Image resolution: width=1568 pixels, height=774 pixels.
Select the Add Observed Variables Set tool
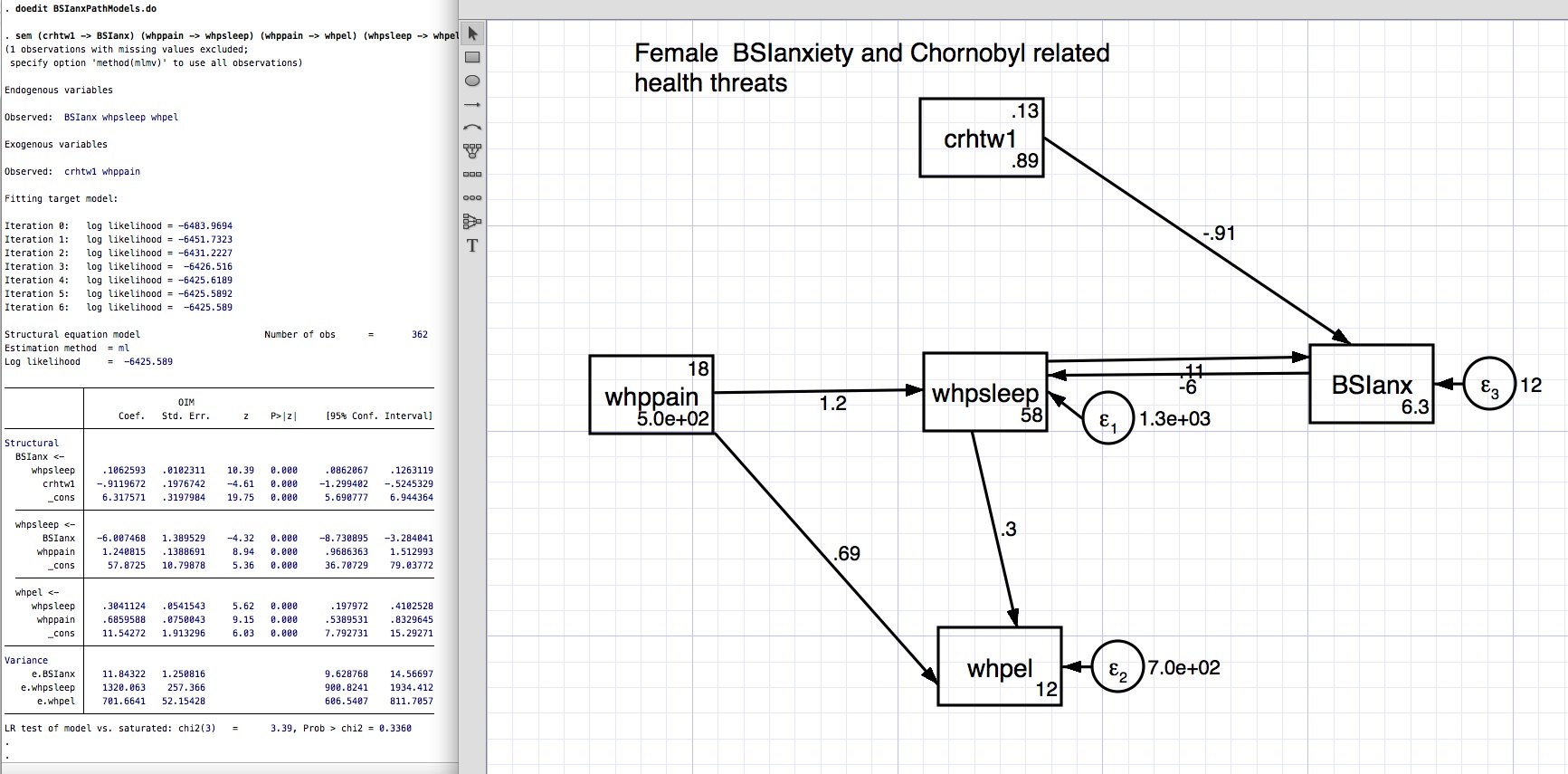click(x=472, y=174)
